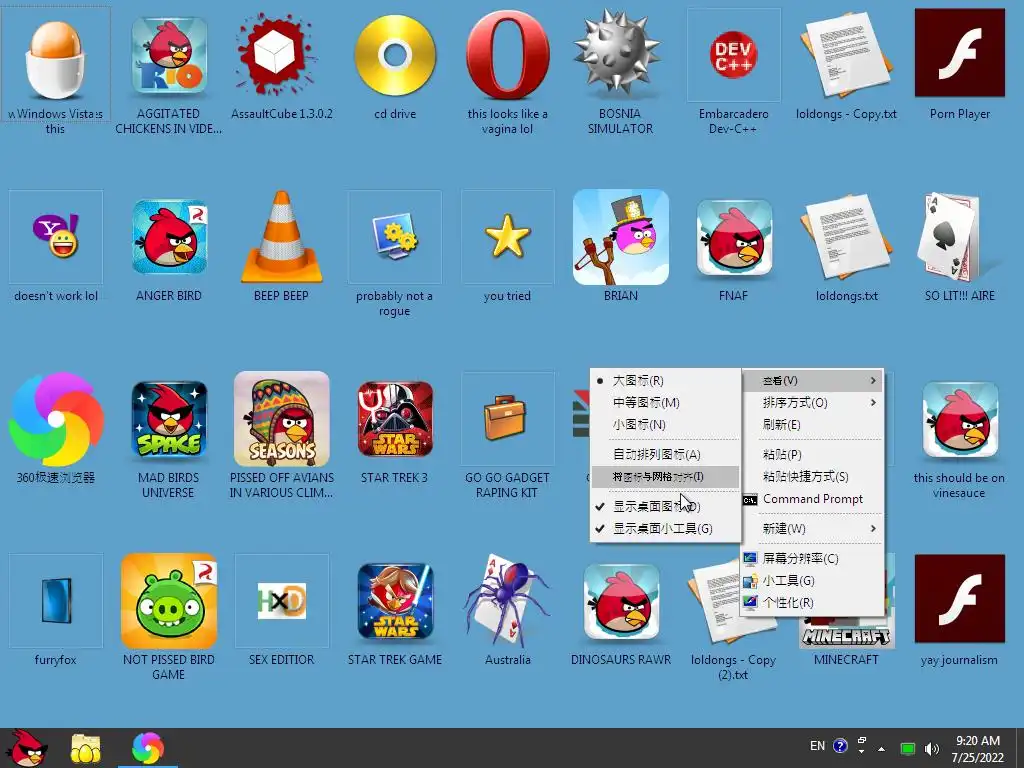The width and height of the screenshot is (1024, 768).
Task: Open the green monitor tray icon
Action: click(908, 748)
